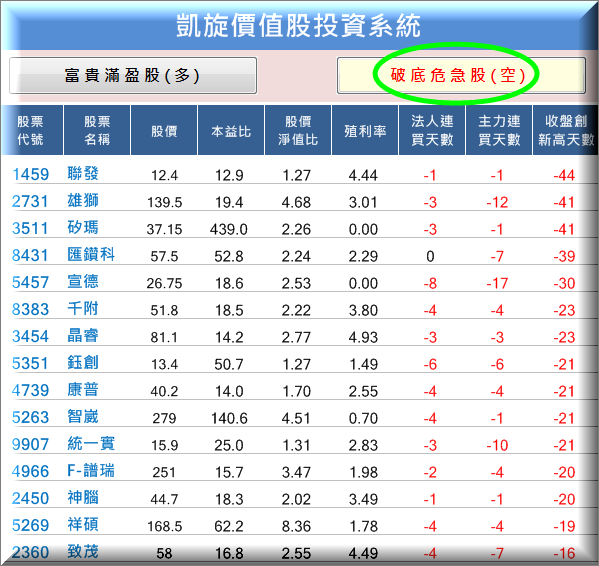The width and height of the screenshot is (599, 566).
Task: Open stock code 2450
Action: pos(31,498)
